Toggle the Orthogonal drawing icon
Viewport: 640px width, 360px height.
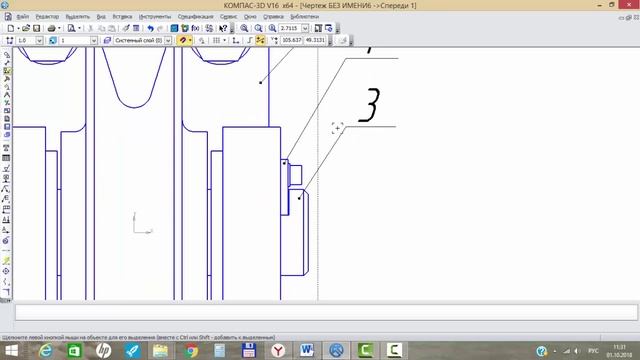tap(250, 40)
